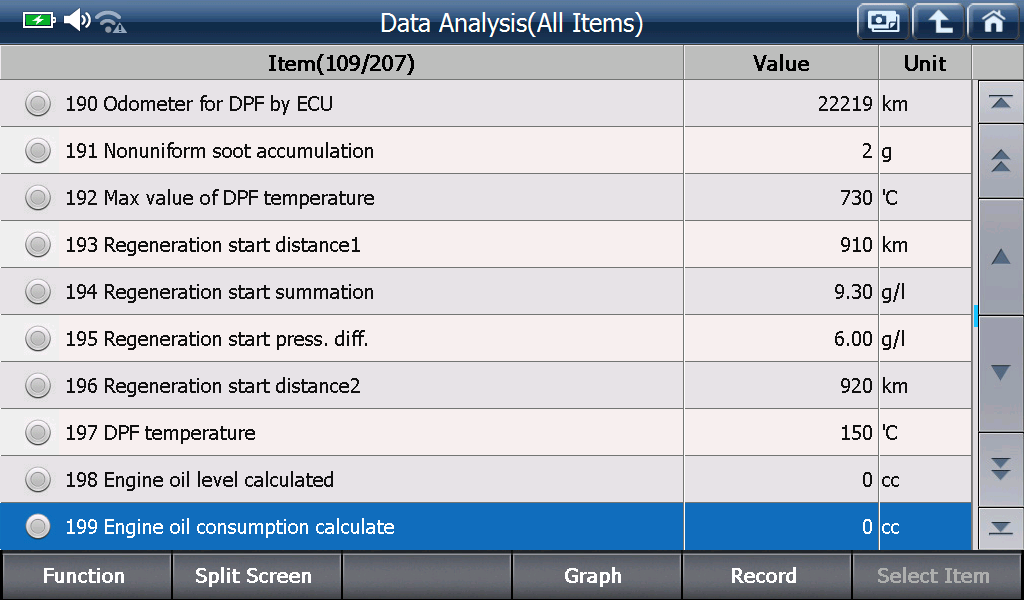1024x600 pixels.
Task: Move up one row with single up-arrow
Action: (1000, 257)
